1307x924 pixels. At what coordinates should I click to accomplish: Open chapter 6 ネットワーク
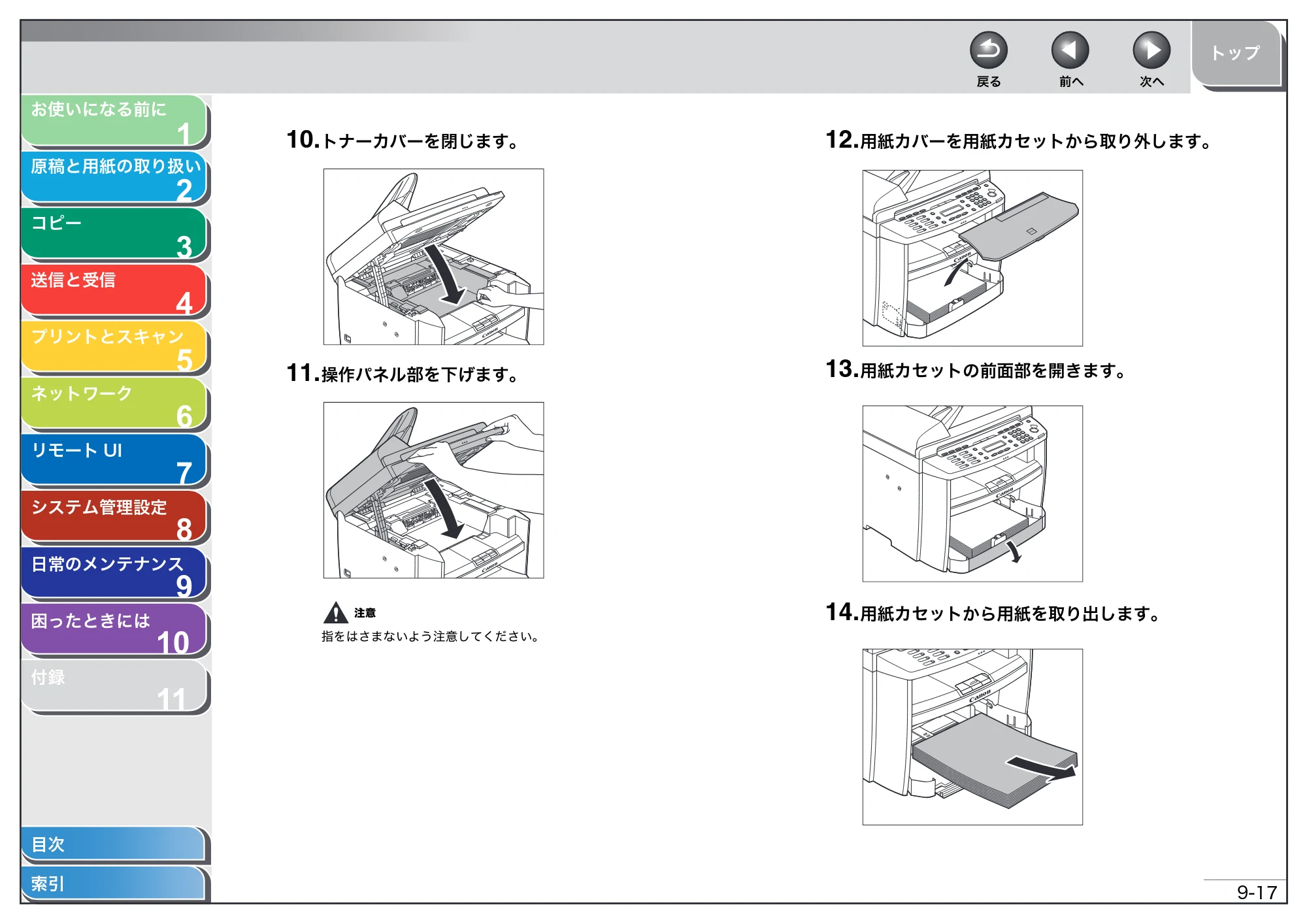click(114, 404)
